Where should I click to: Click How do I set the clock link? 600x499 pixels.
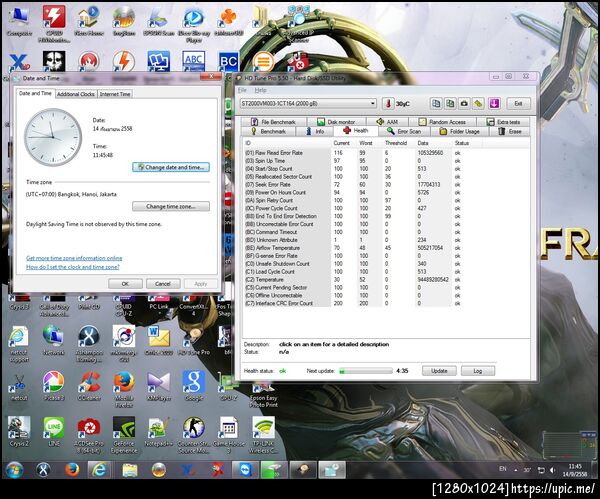point(73,267)
